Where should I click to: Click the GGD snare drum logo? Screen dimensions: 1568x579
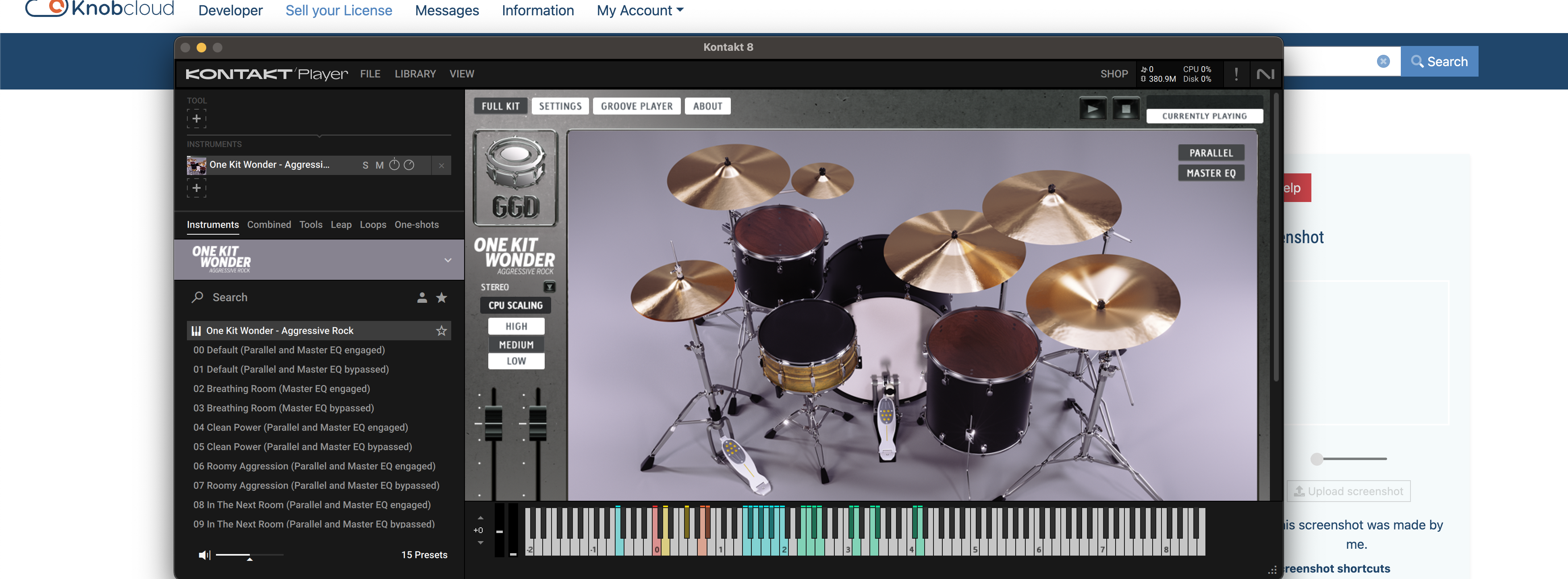(x=515, y=178)
